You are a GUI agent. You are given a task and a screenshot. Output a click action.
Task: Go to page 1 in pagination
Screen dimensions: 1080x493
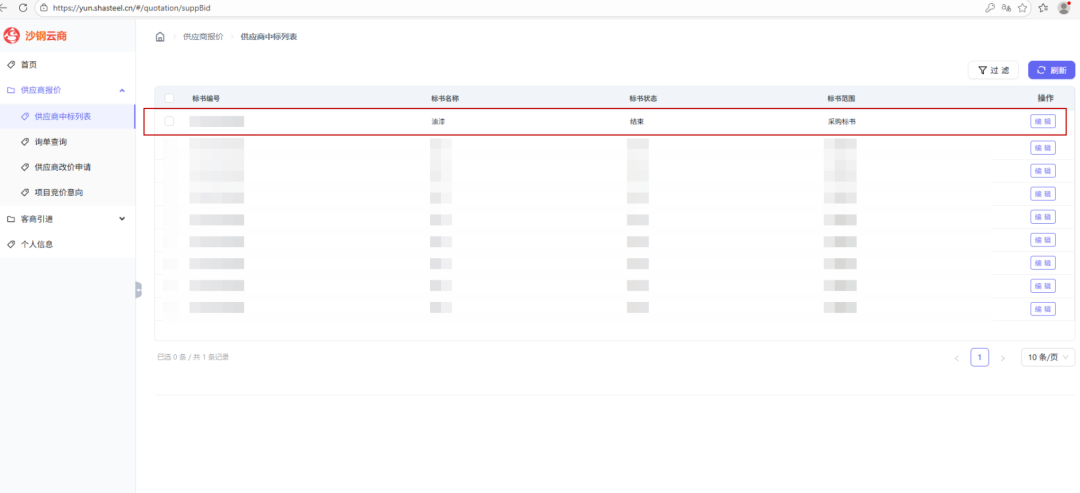point(980,357)
